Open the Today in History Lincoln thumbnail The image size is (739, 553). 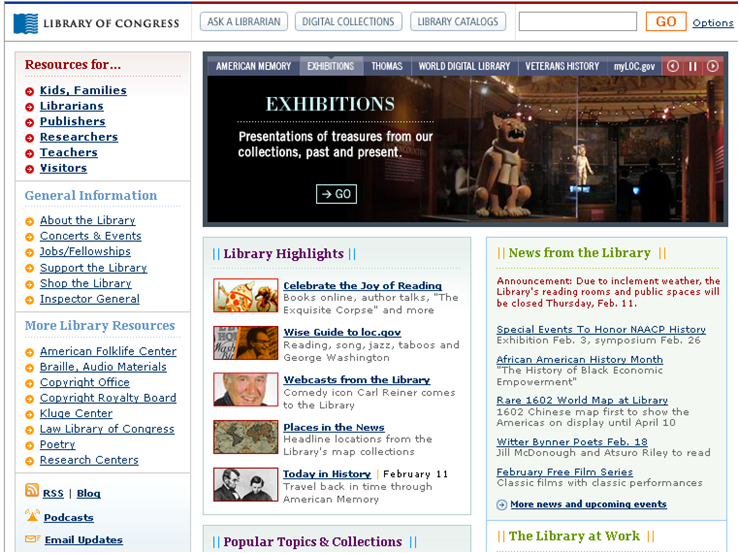coord(246,484)
